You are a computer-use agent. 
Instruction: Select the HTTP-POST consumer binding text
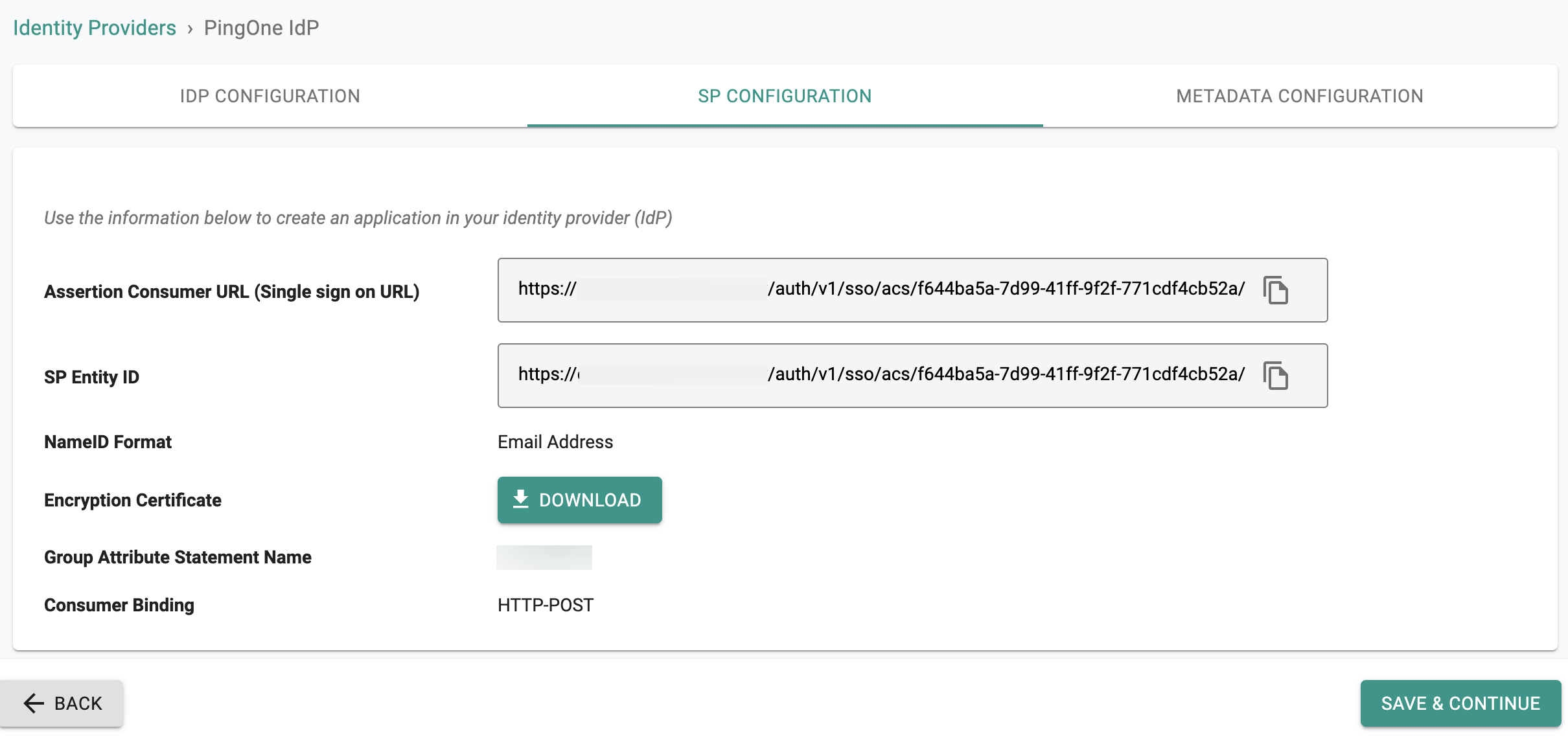[x=546, y=605]
